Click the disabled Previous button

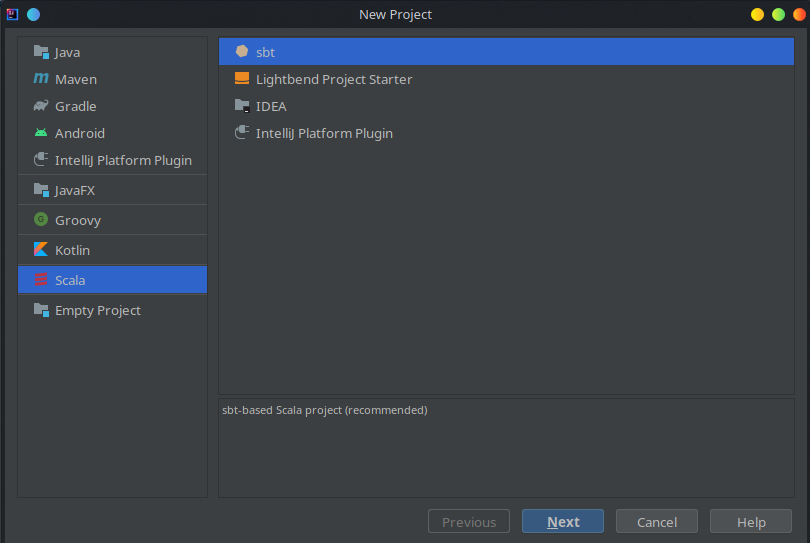click(x=469, y=521)
